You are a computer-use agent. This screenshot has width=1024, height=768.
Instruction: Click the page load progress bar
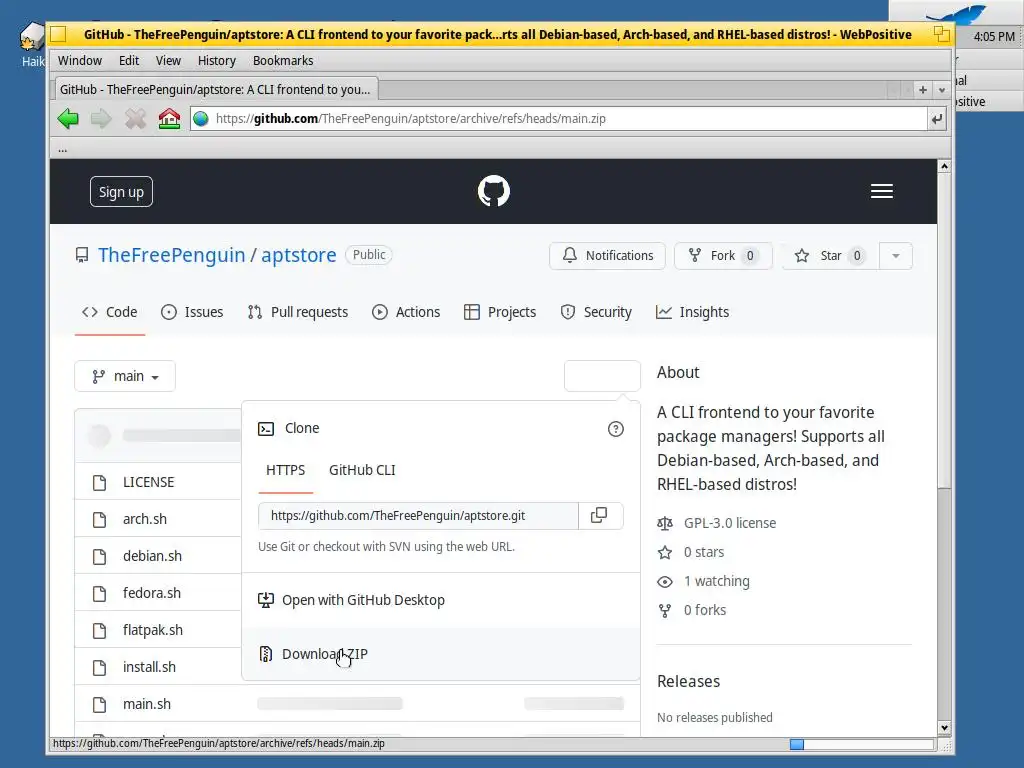click(862, 744)
